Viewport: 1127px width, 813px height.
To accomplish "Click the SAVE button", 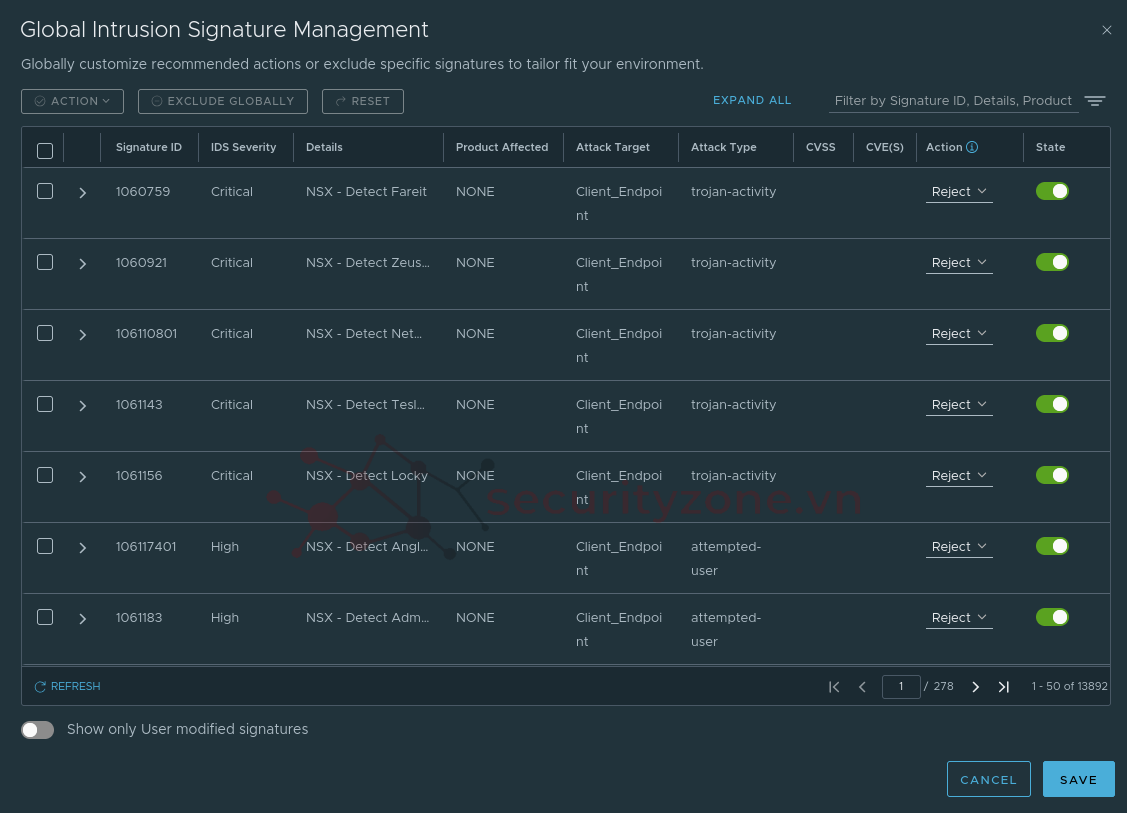I will pyautogui.click(x=1078, y=779).
